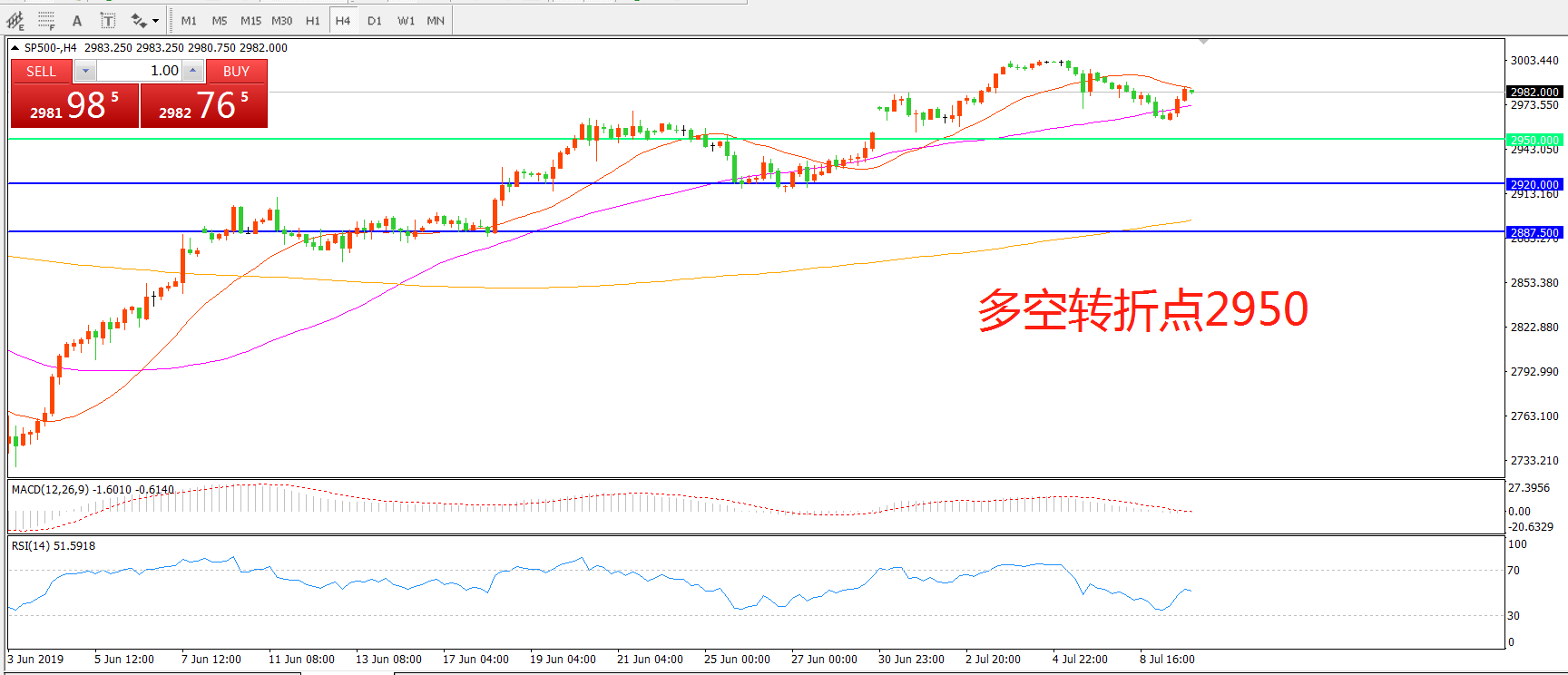The width and height of the screenshot is (1568, 675).
Task: Select the Fibonacci Retracement tool
Action: (x=46, y=20)
